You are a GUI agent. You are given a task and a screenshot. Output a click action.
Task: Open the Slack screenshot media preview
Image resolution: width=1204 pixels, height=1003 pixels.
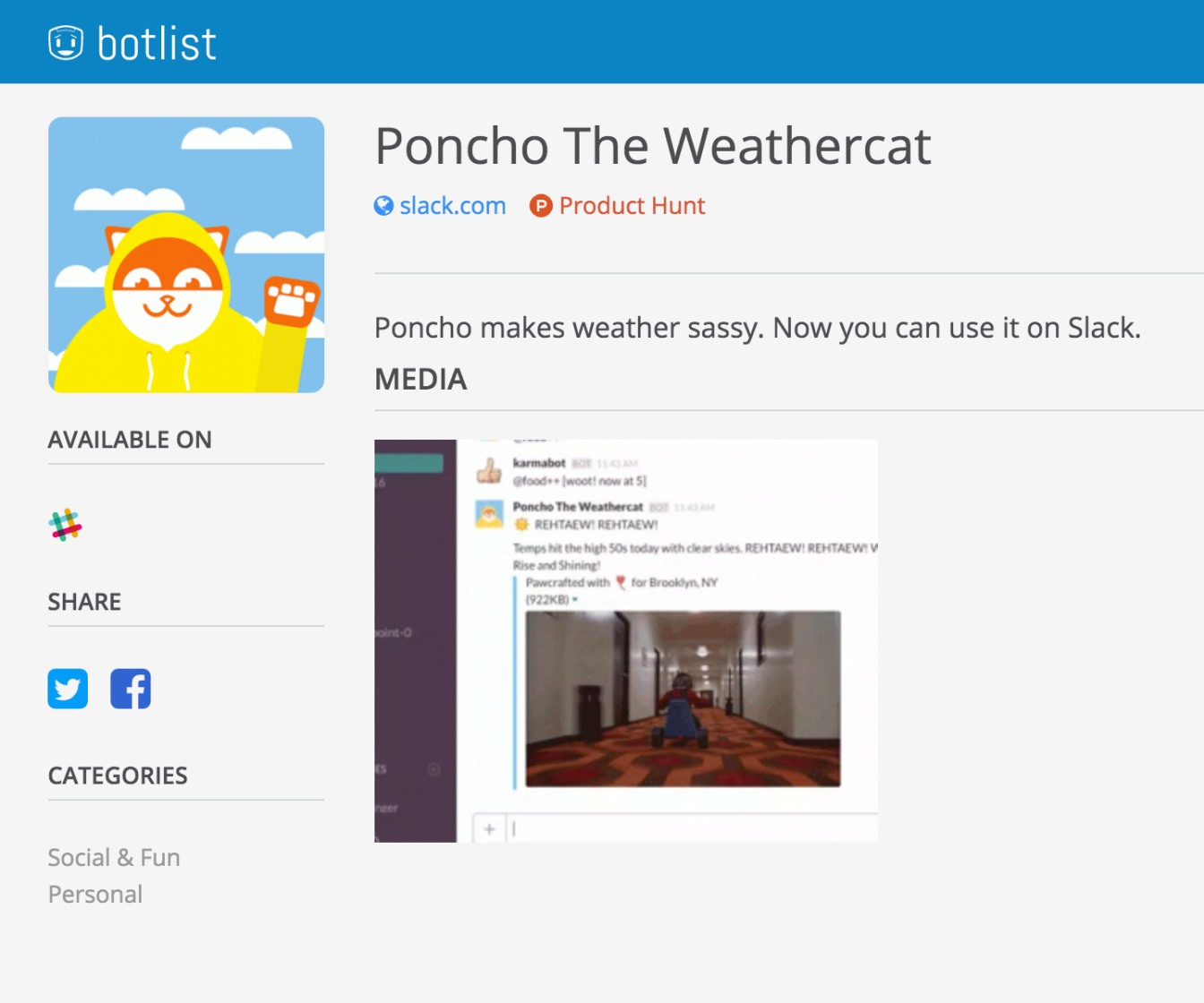(626, 640)
